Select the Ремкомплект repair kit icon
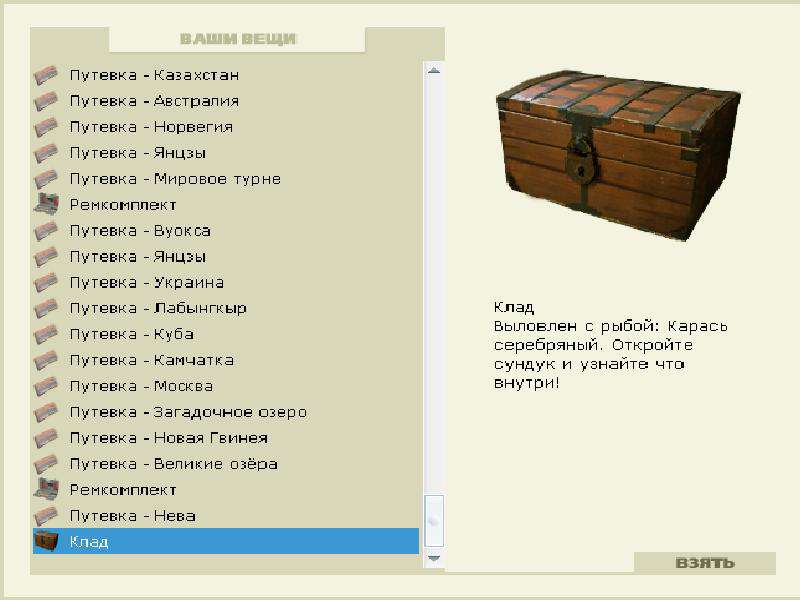This screenshot has width=800, height=600. click(45, 204)
